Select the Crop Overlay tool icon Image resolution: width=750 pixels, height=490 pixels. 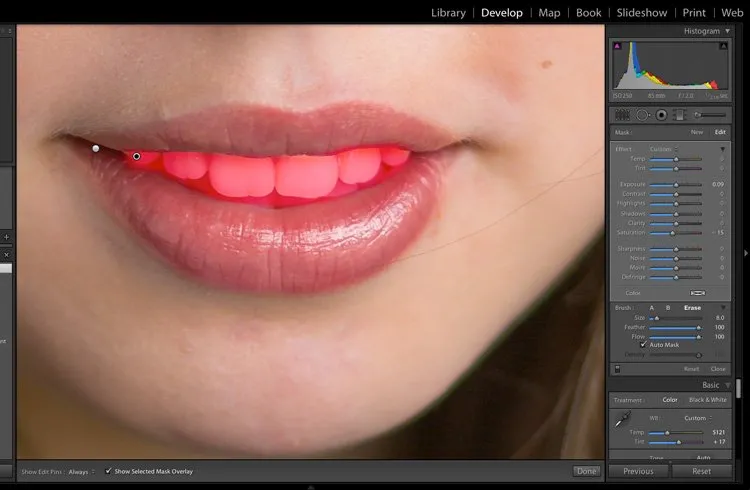tap(622, 115)
